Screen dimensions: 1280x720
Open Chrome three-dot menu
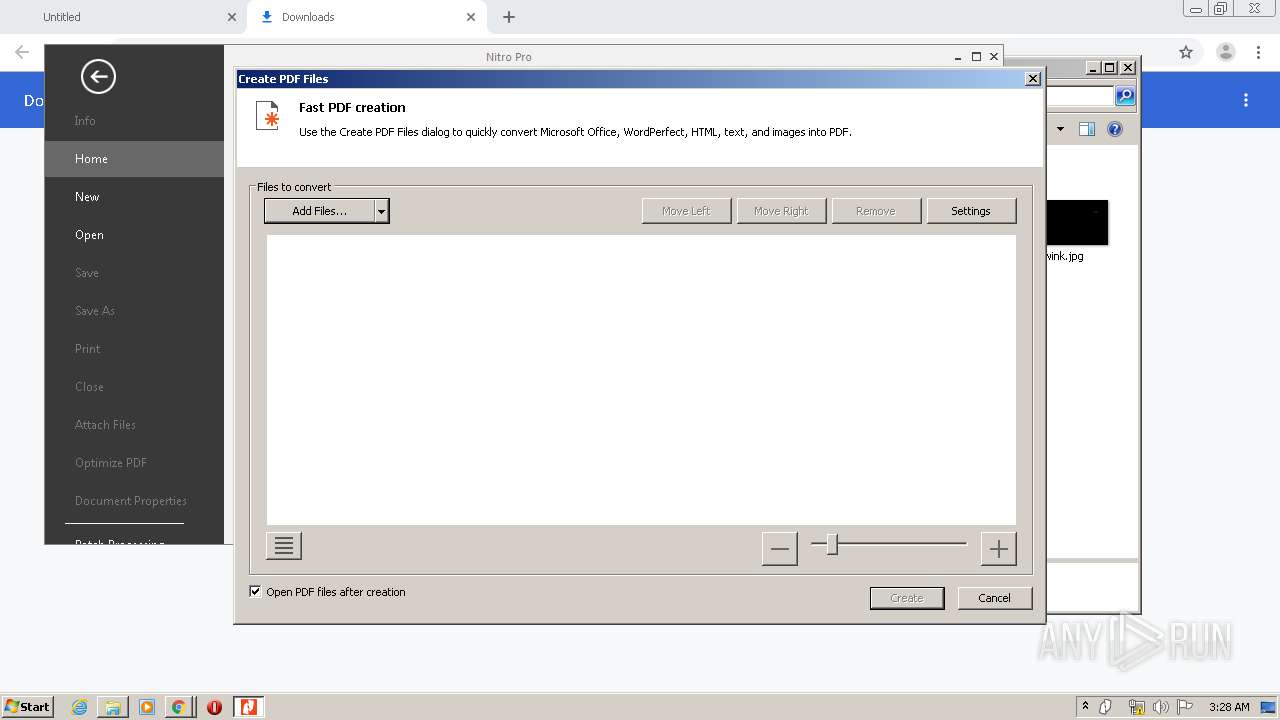pyautogui.click(x=1259, y=52)
